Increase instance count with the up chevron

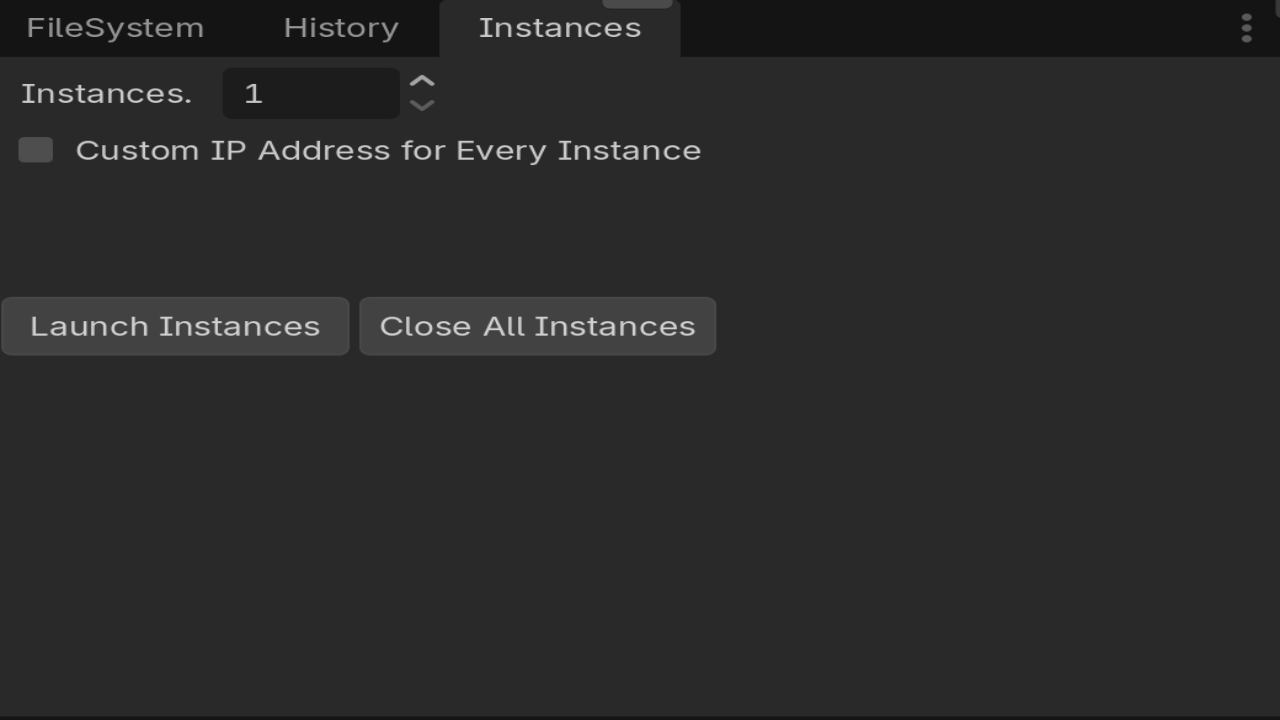[422, 82]
